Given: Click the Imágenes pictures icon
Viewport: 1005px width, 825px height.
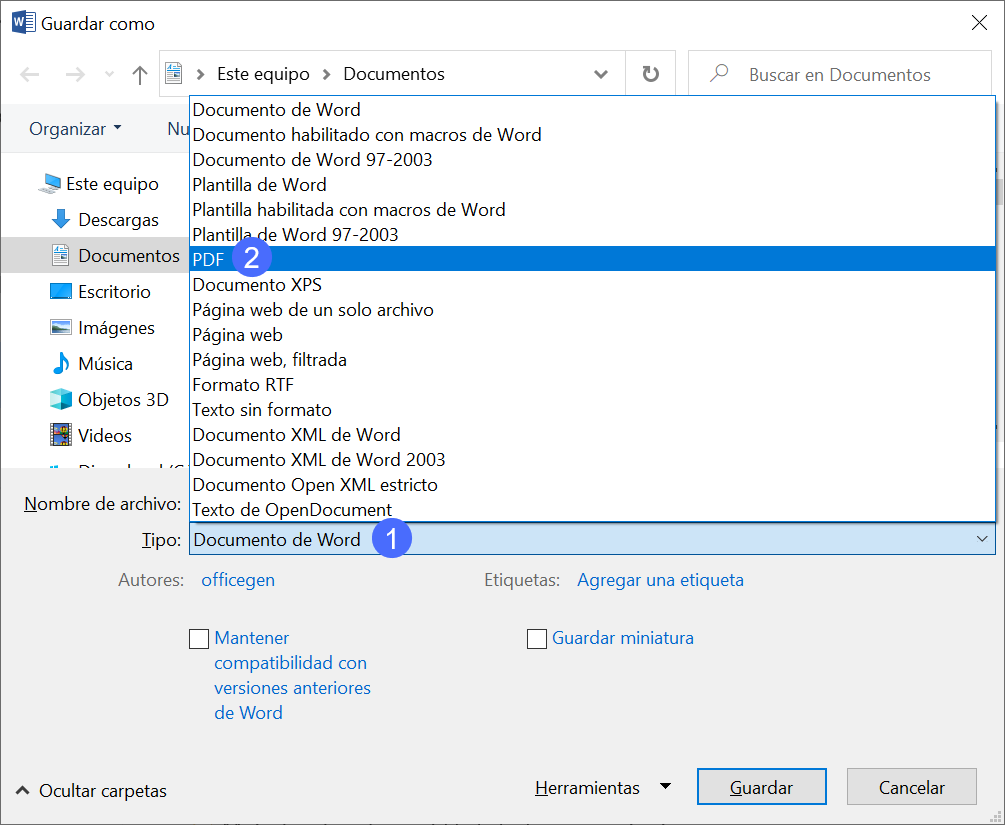Looking at the screenshot, I should [x=61, y=327].
